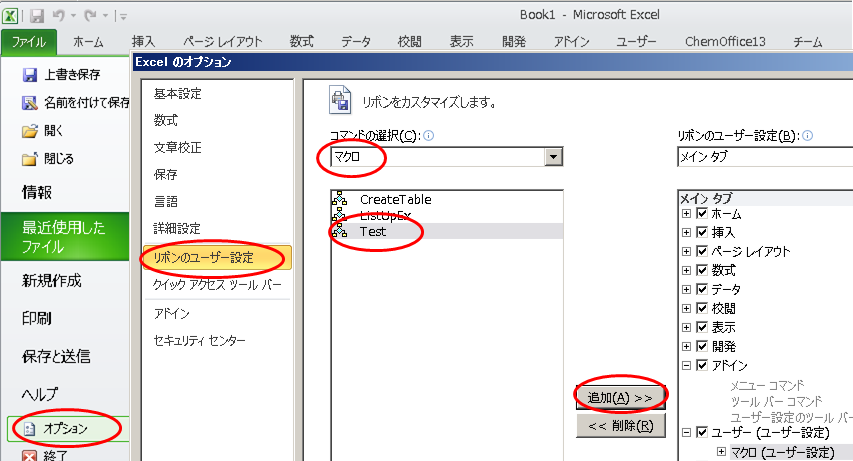The image size is (853, 461).
Task: Switch to the ChemOffice13 ribbon tab
Action: [x=725, y=42]
